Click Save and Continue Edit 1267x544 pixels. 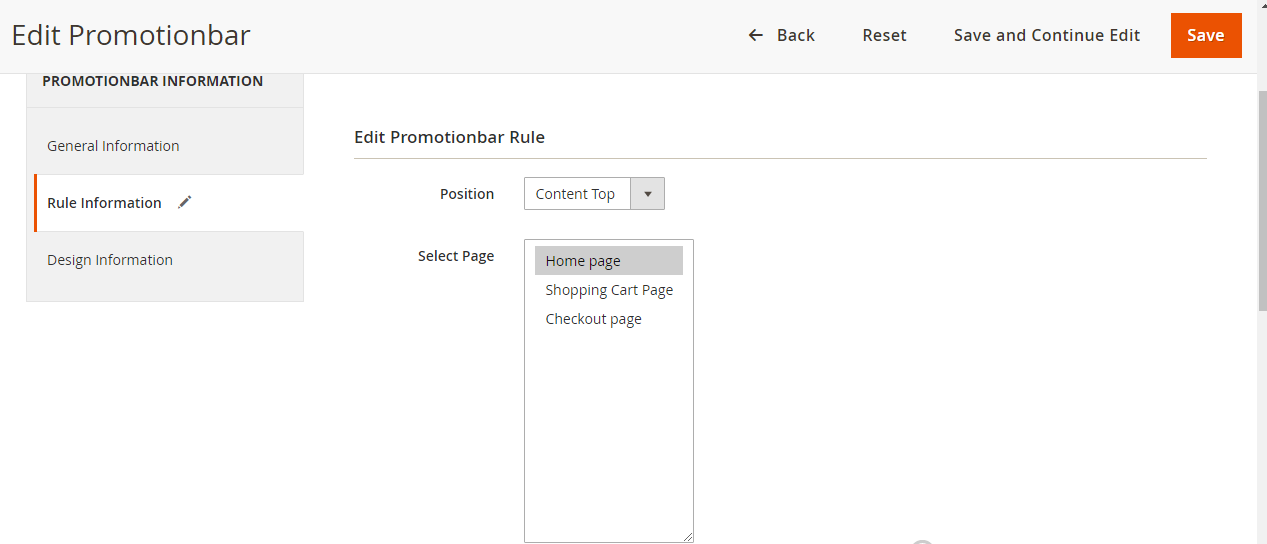pos(1046,36)
